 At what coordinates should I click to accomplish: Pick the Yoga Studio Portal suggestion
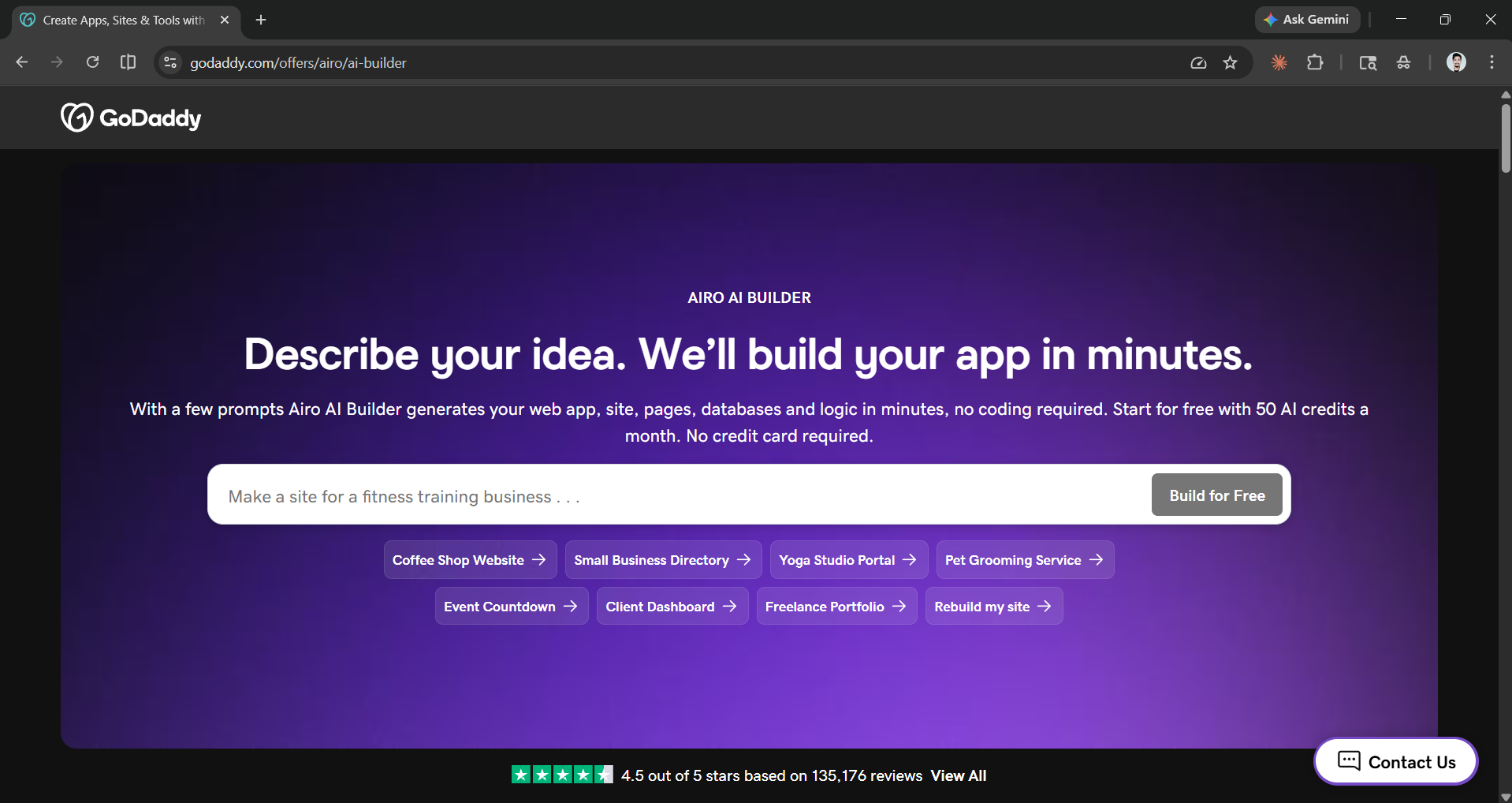tap(848, 560)
